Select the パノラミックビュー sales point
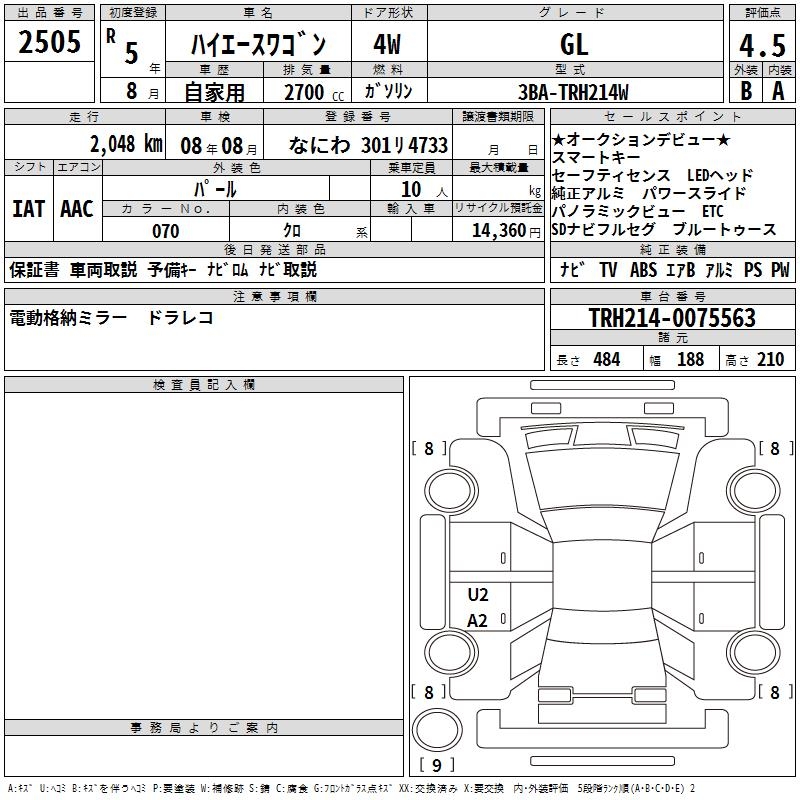Image resolution: width=800 pixels, height=800 pixels. pos(618,211)
